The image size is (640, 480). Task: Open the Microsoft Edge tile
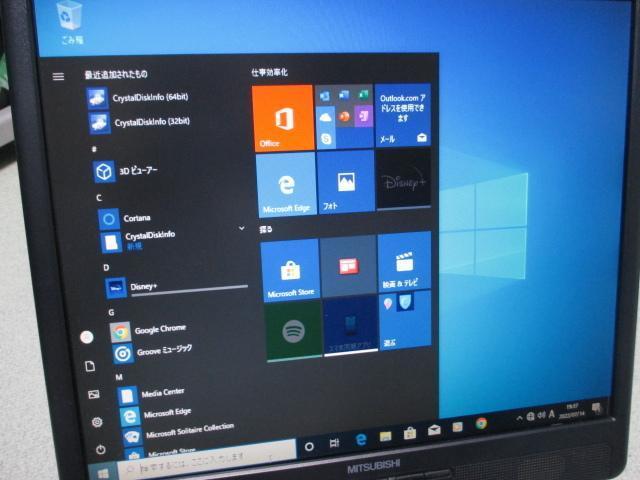click(x=287, y=185)
